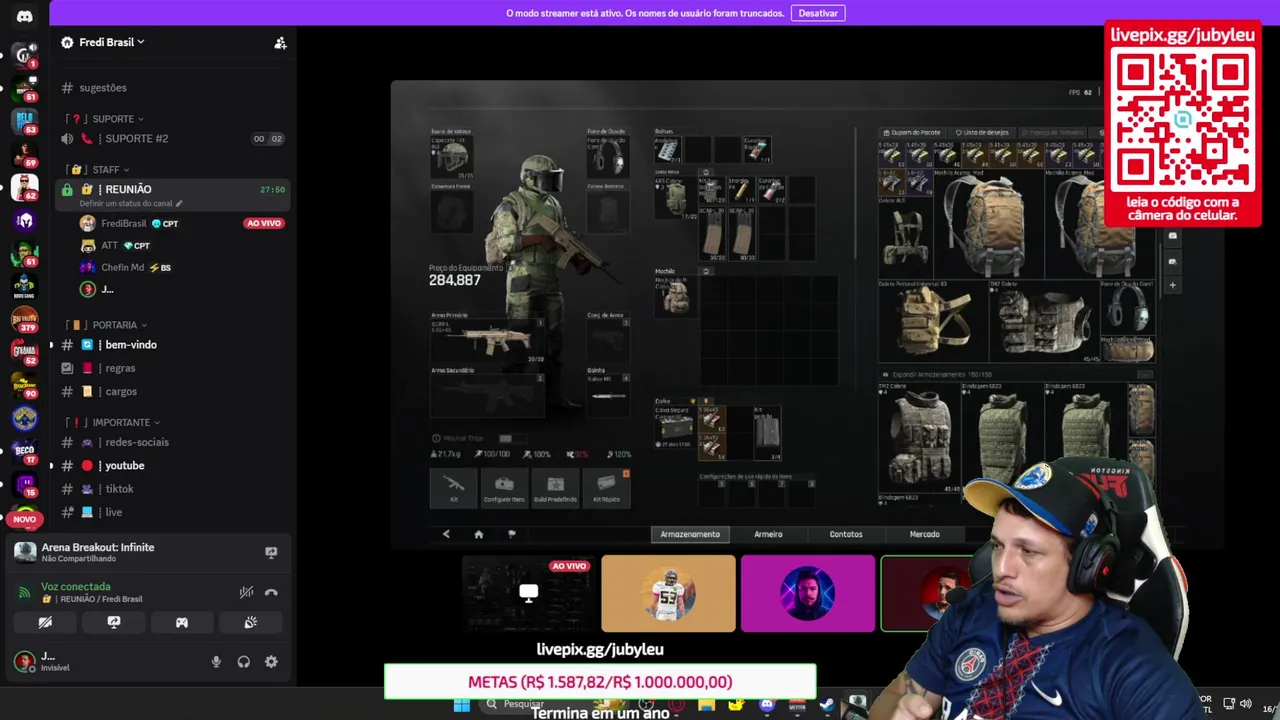The width and height of the screenshot is (1280, 720).
Task: Open Windows Start button
Action: (462, 705)
